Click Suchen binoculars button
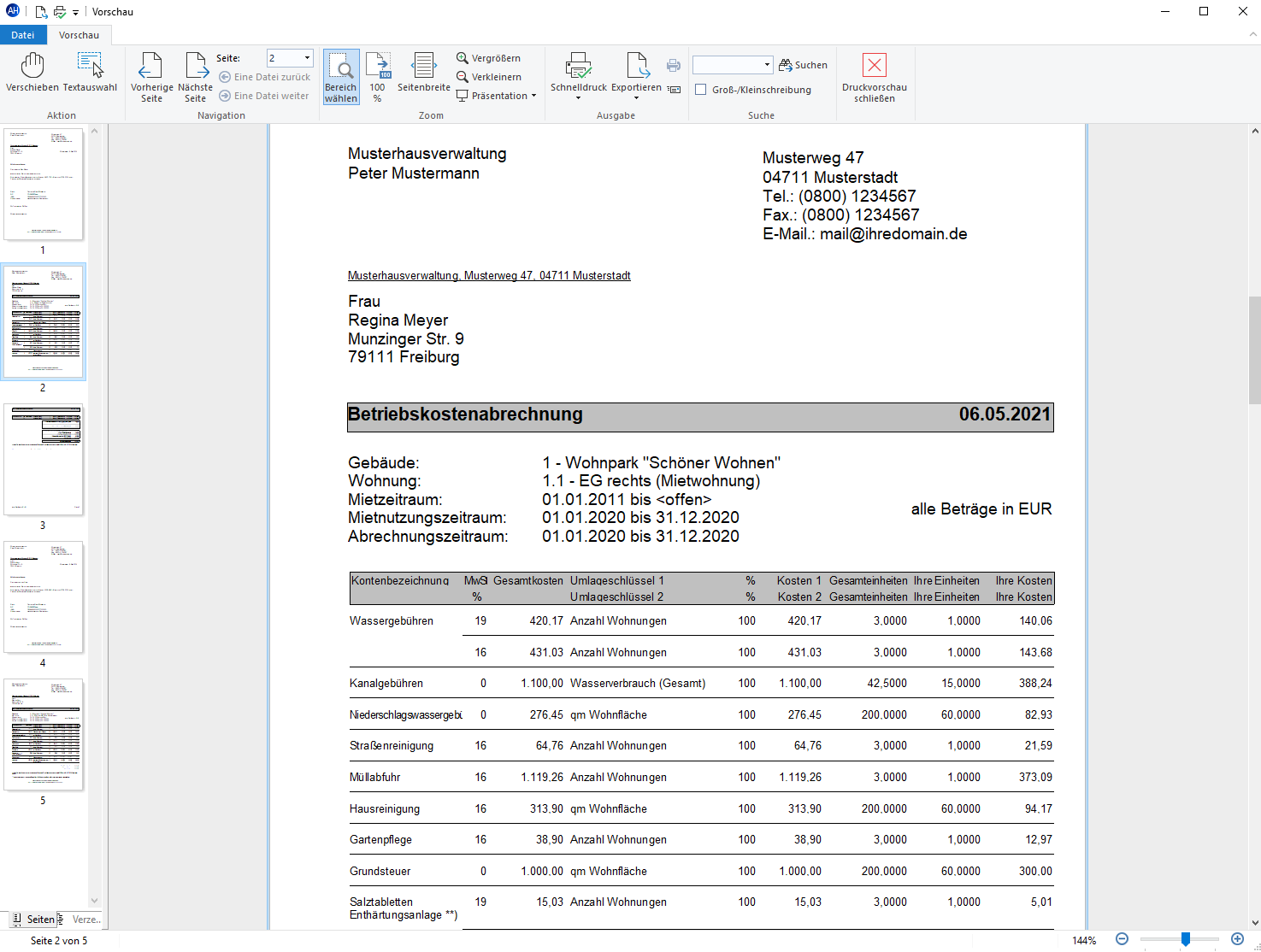 803,65
